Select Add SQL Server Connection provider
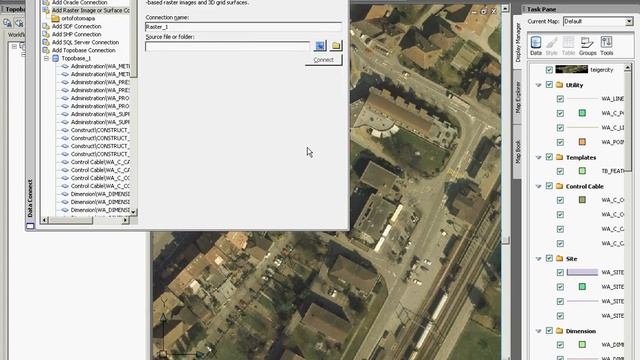The height and width of the screenshot is (360, 640). tap(85, 42)
